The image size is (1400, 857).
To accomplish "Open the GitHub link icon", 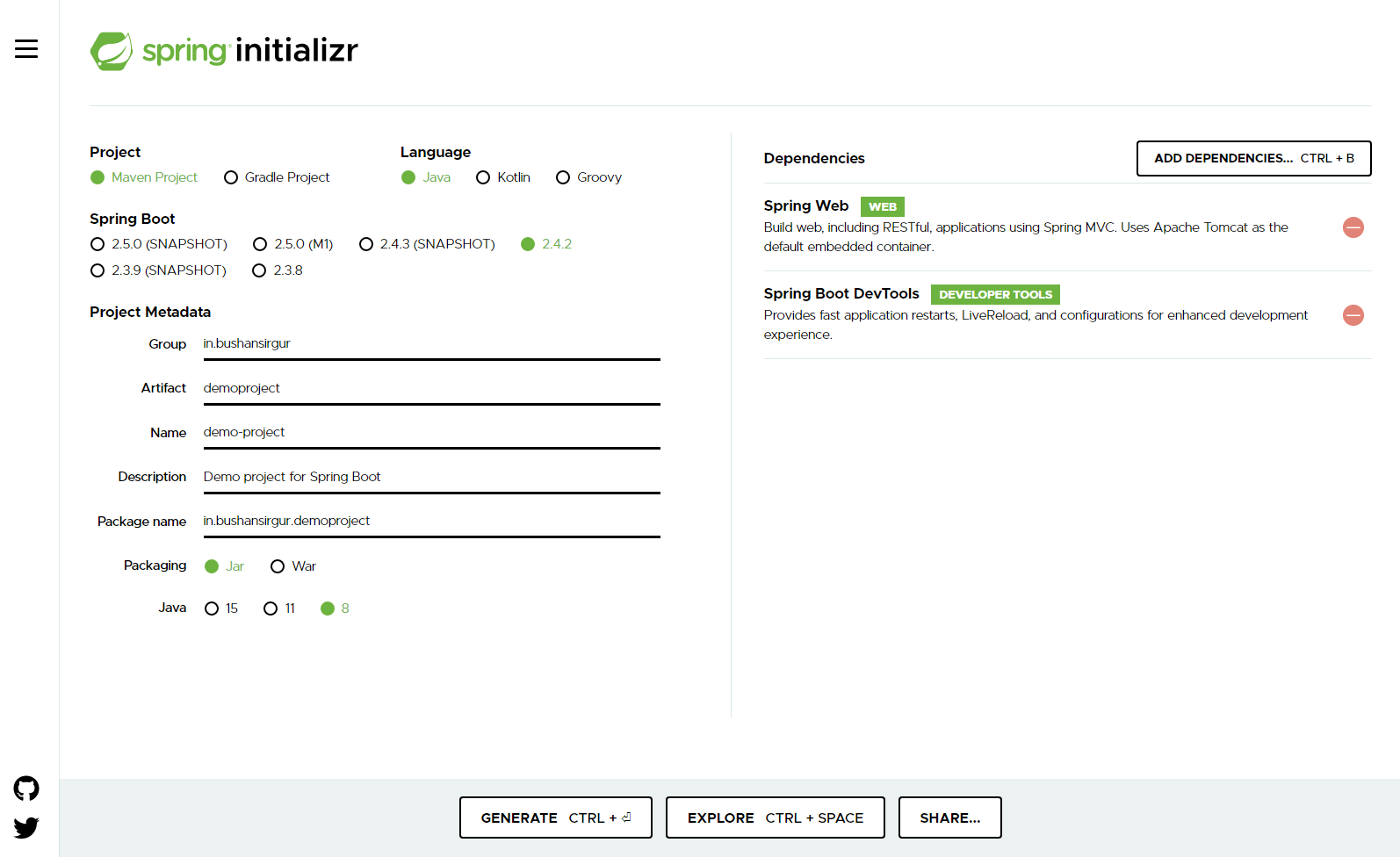I will click(x=26, y=789).
